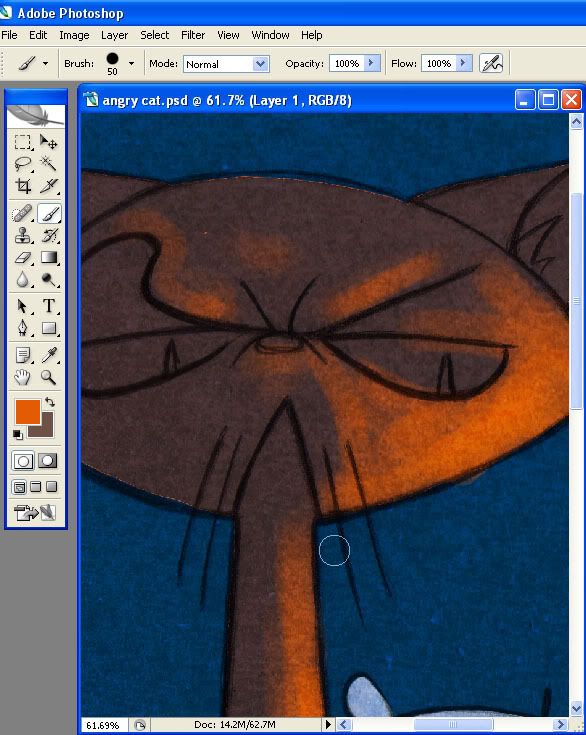Click the zoom percentage field at bottom
Viewport: 586px width, 735px height.
(x=103, y=725)
